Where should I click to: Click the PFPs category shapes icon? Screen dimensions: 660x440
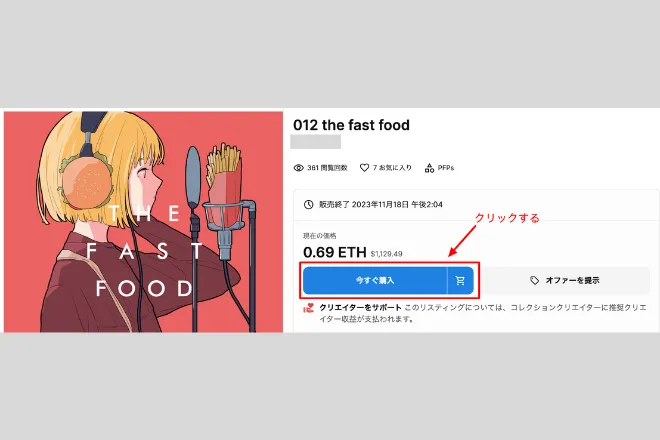point(429,168)
